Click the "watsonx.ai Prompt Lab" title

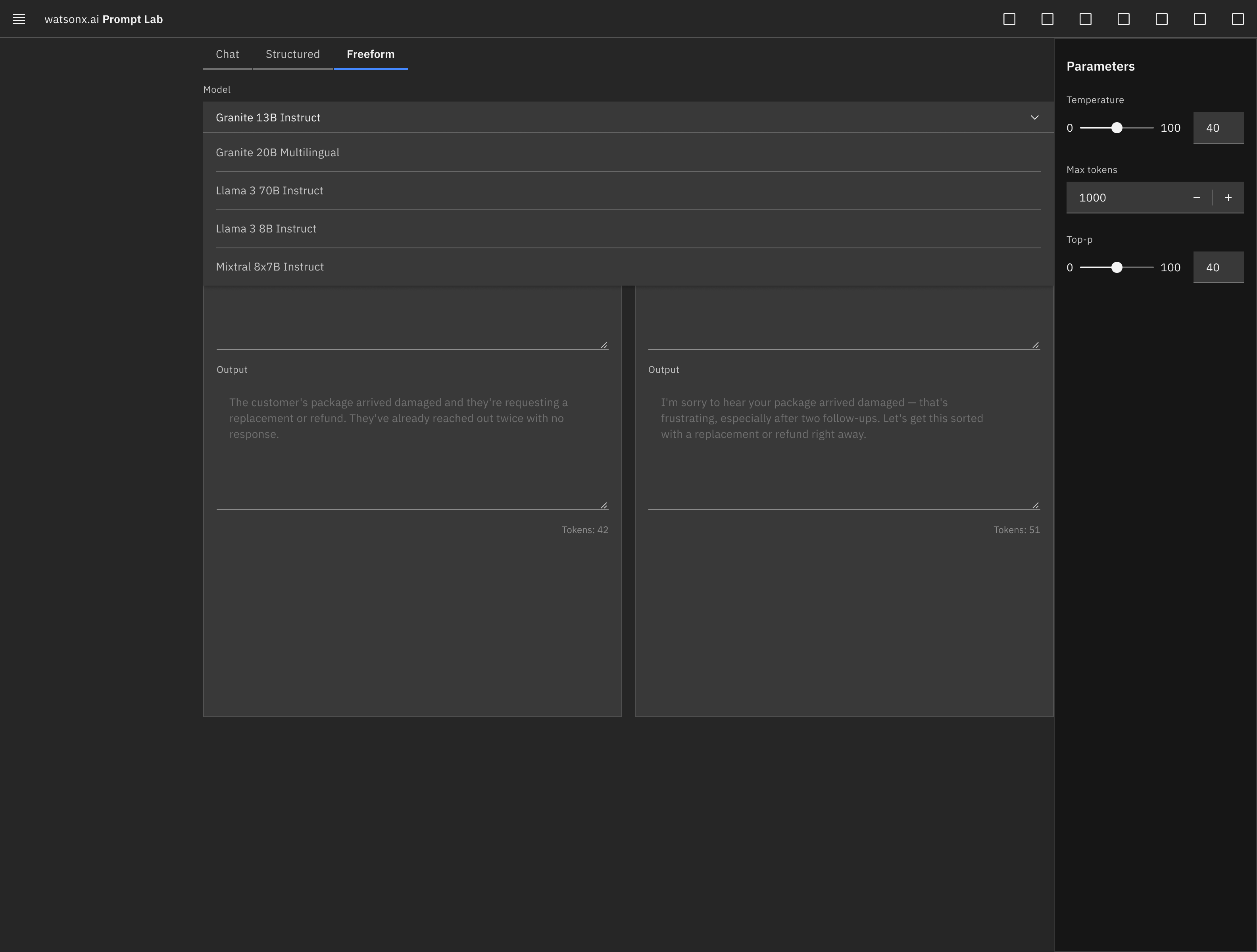(x=104, y=19)
